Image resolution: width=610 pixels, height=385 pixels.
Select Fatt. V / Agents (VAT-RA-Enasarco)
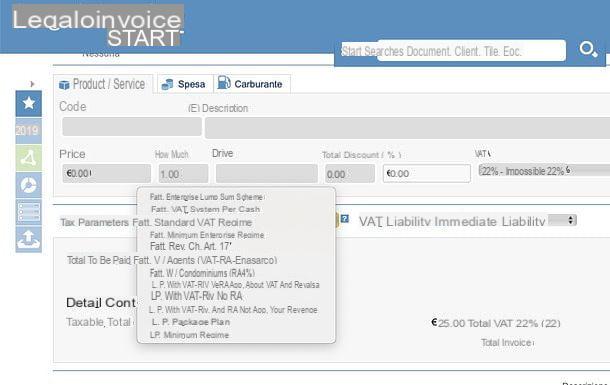(205, 260)
